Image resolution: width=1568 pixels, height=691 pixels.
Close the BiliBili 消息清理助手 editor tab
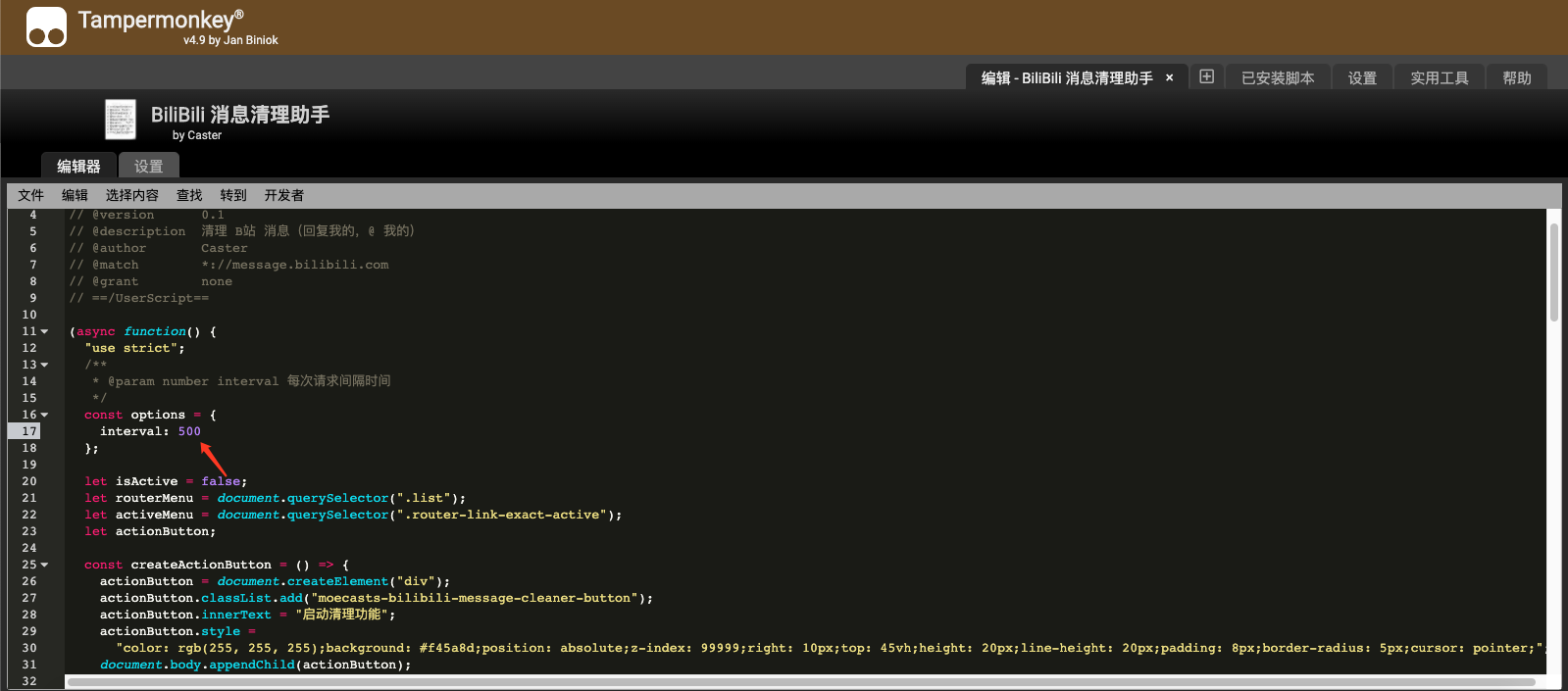[1169, 78]
